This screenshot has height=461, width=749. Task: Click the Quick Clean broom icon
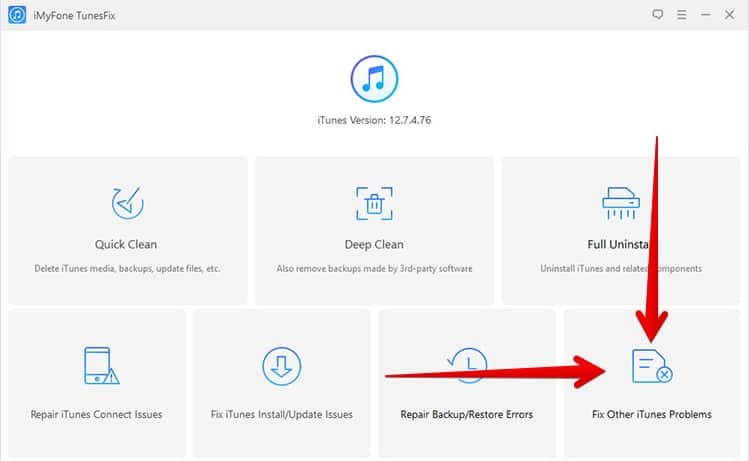pyautogui.click(x=128, y=203)
